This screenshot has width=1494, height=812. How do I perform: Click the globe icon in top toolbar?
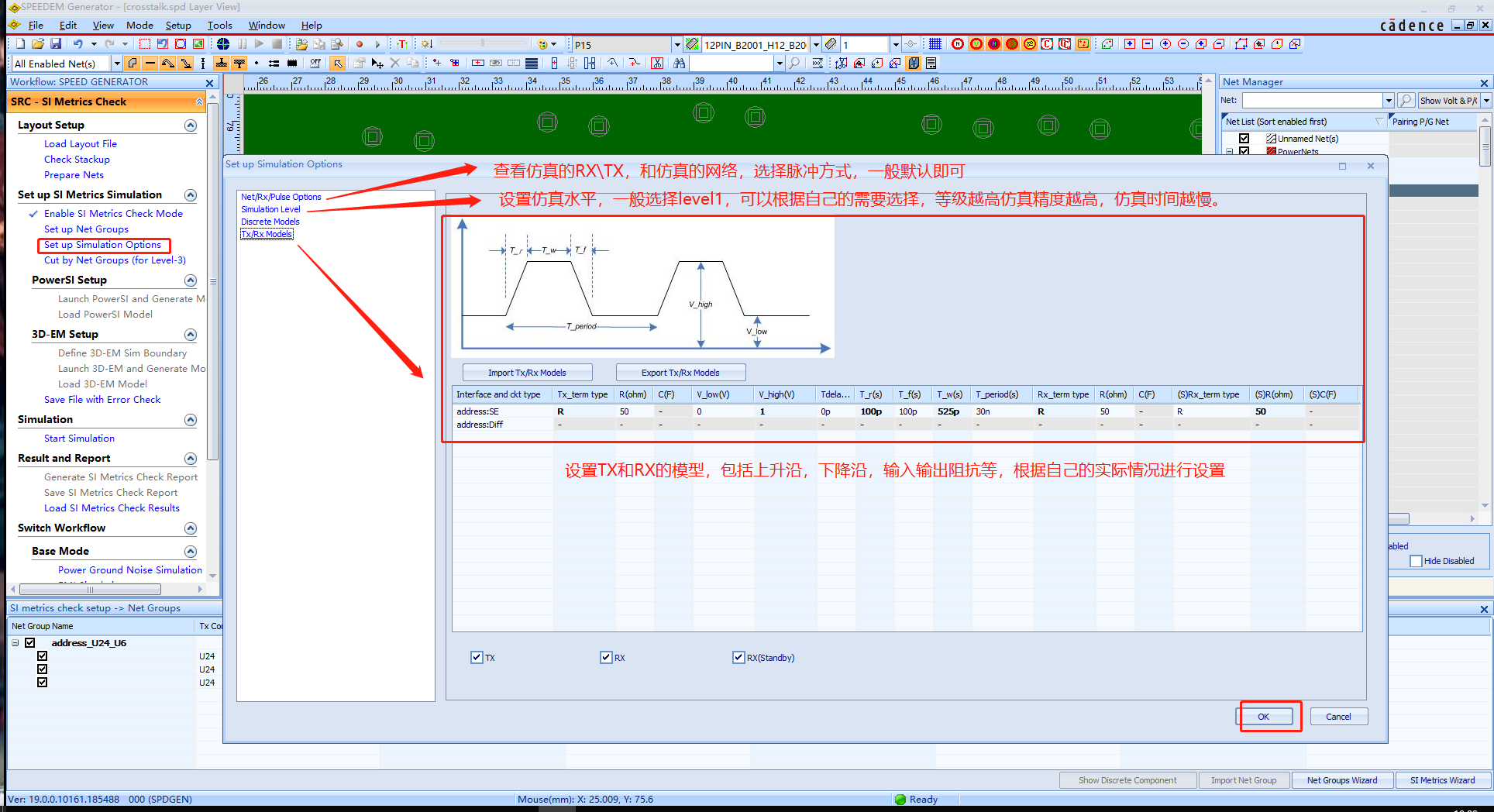tap(223, 44)
